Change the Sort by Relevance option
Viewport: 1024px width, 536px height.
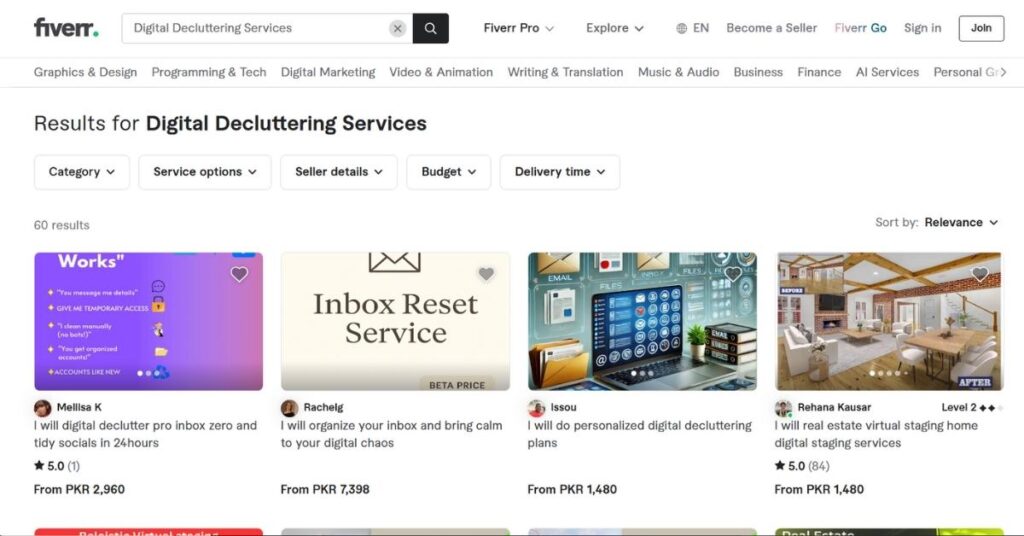pyautogui.click(x=961, y=223)
